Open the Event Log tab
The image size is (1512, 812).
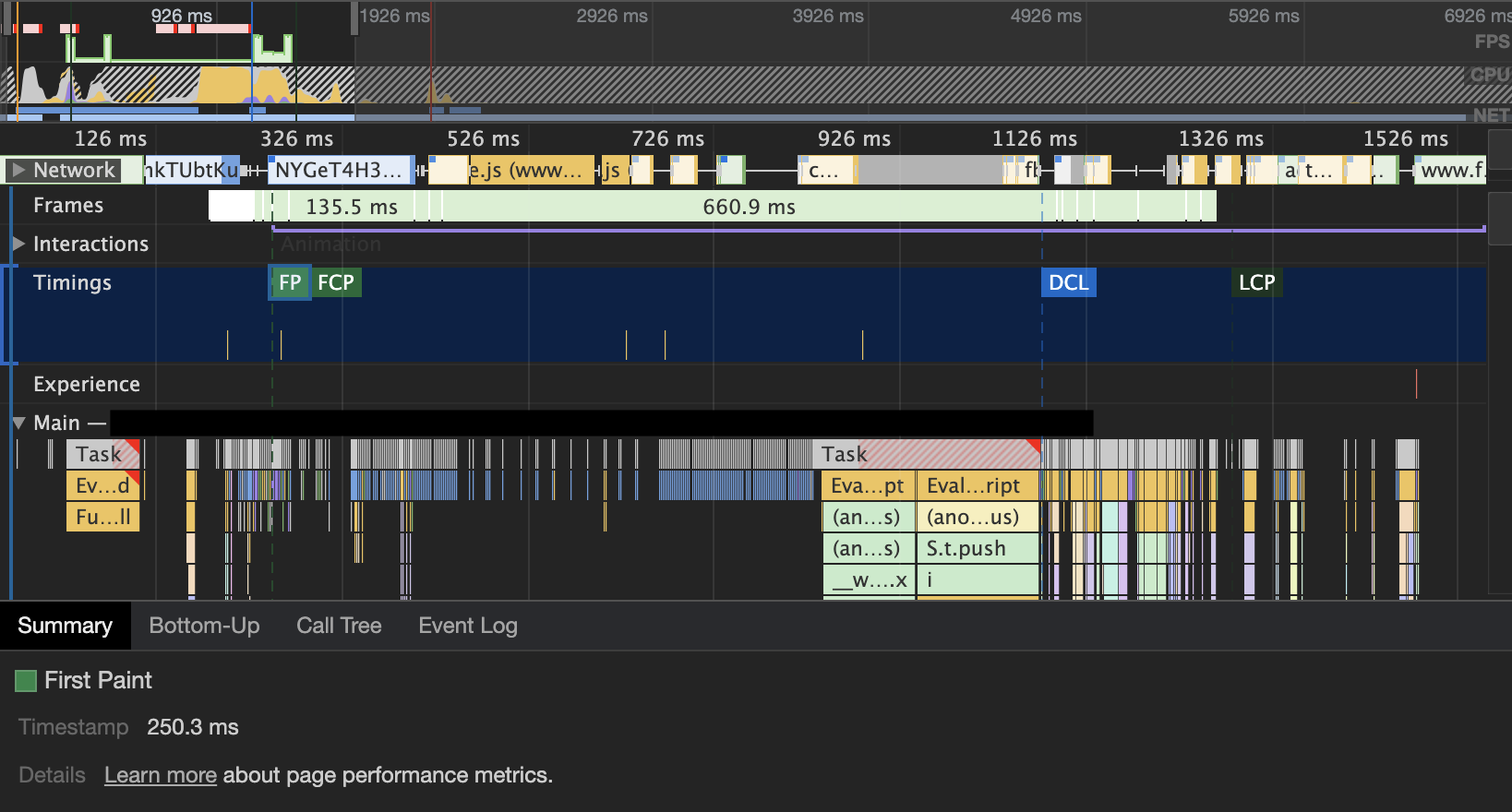(x=468, y=626)
